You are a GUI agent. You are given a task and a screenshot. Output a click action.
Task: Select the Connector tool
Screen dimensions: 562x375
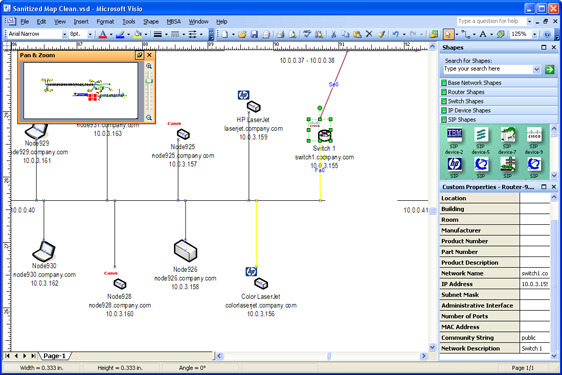465,34
